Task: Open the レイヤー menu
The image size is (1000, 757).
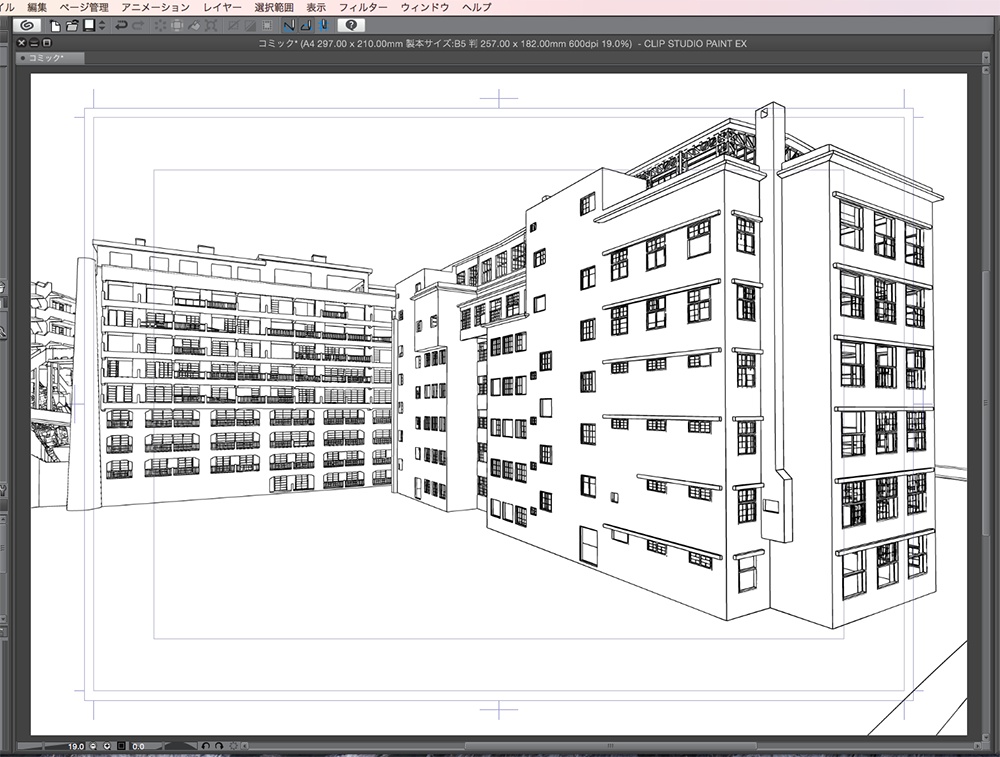Action: (222, 7)
